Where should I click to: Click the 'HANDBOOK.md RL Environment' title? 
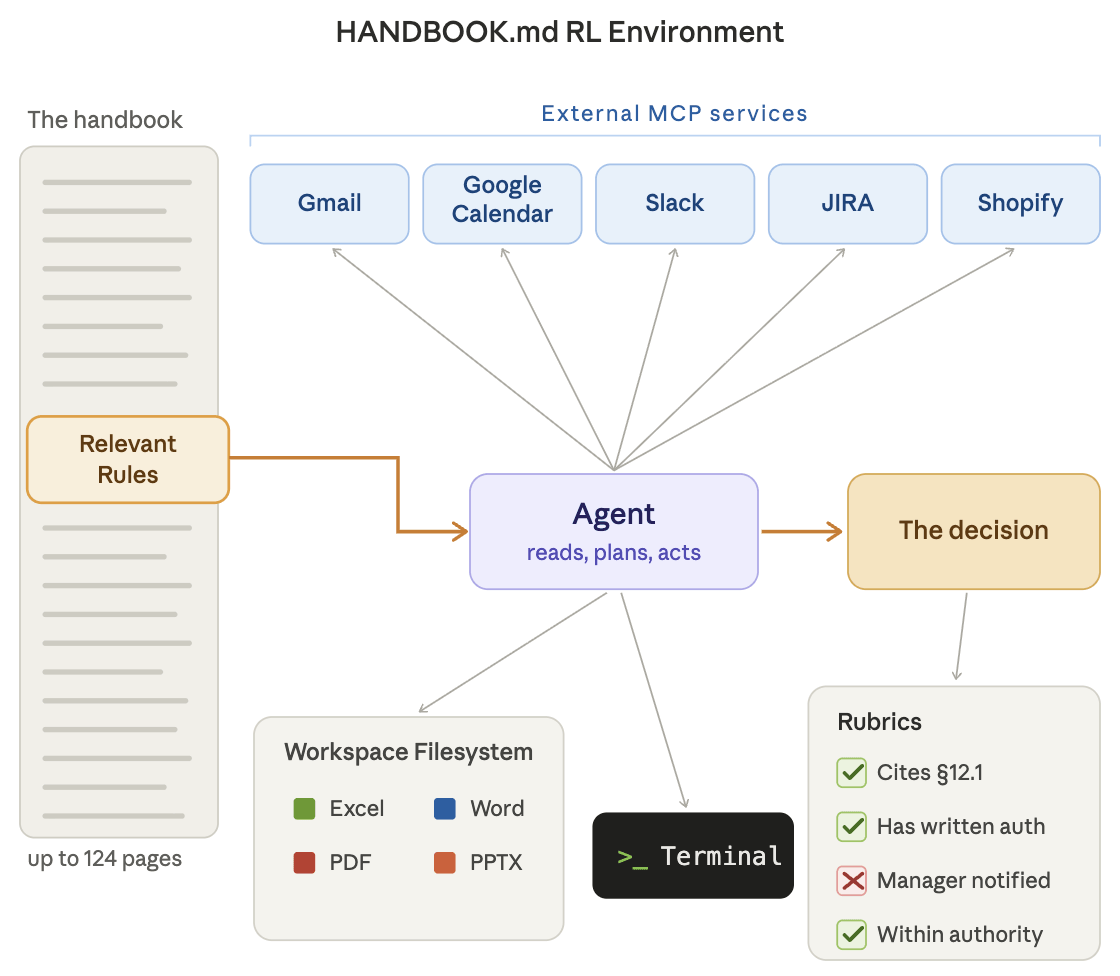[560, 33]
